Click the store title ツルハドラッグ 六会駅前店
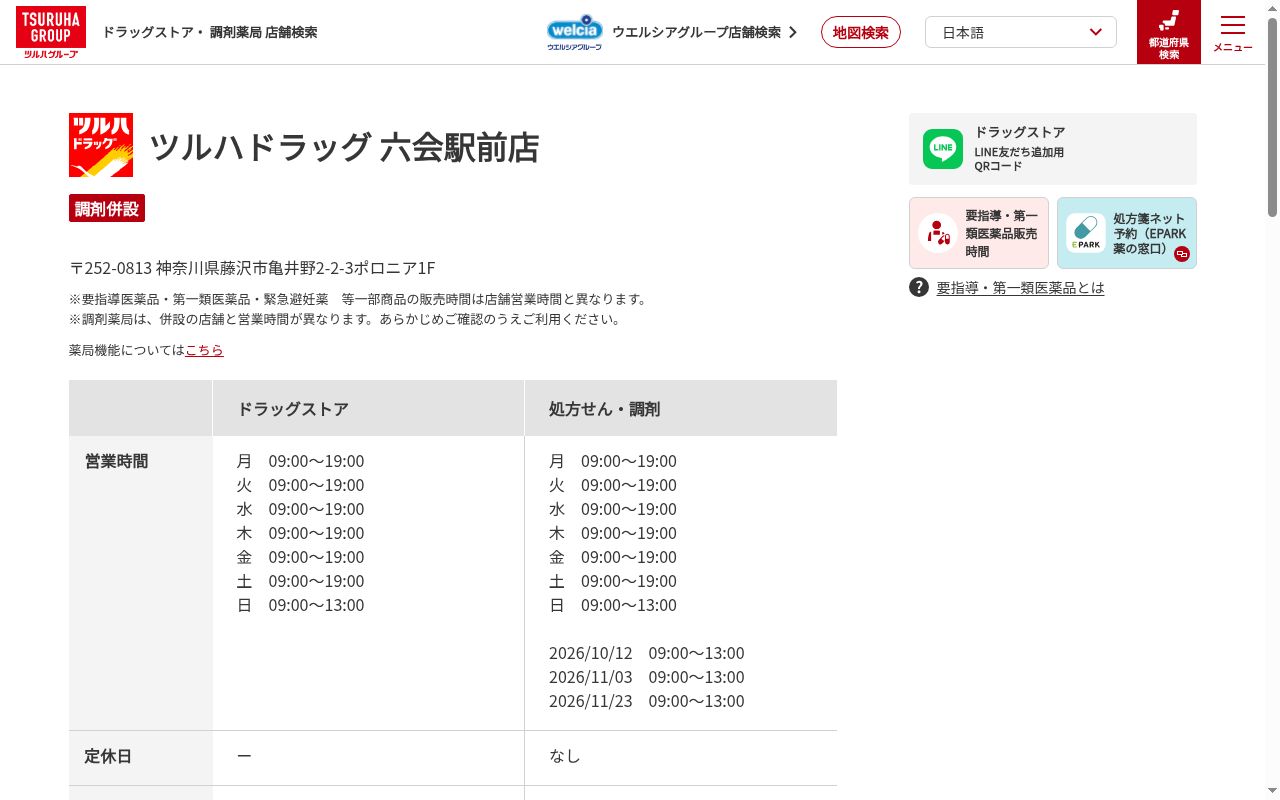The width and height of the screenshot is (1280, 800). [x=344, y=147]
